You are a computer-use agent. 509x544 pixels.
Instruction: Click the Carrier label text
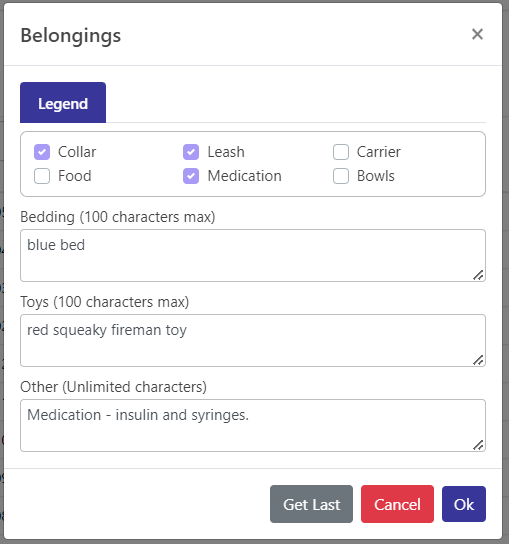[x=379, y=152]
